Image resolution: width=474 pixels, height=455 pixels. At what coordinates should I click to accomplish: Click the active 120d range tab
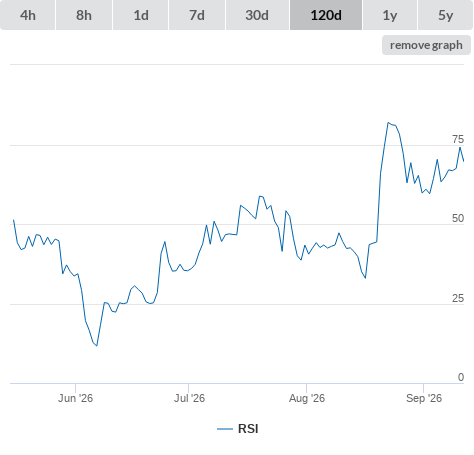coord(326,15)
